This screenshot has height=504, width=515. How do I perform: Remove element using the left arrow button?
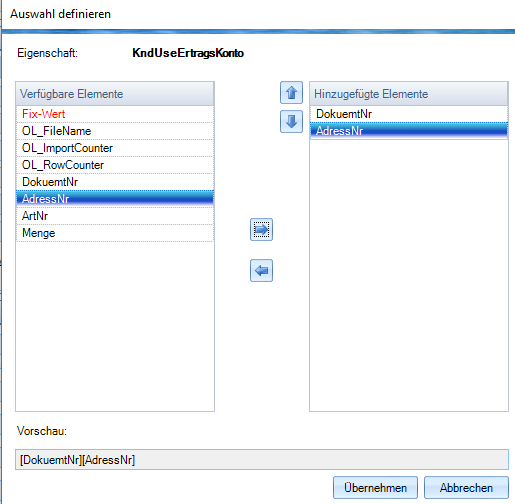point(261,270)
